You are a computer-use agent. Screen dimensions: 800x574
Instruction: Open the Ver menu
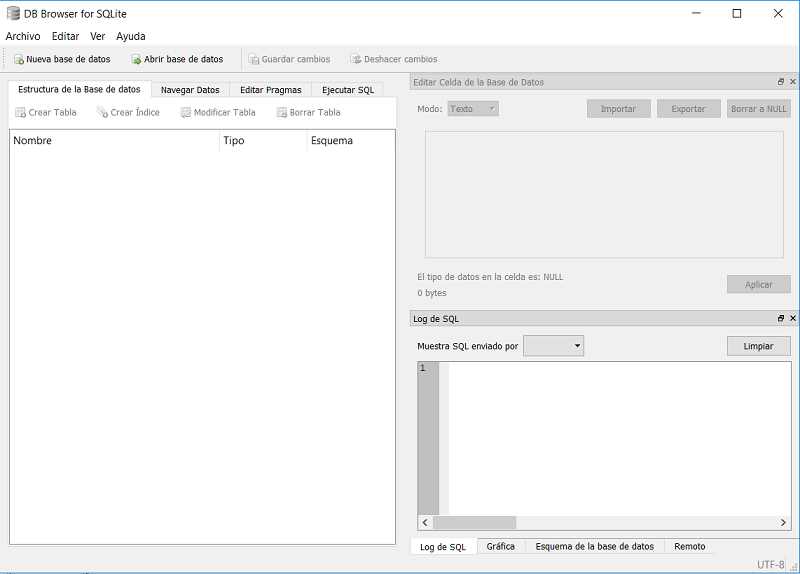97,36
